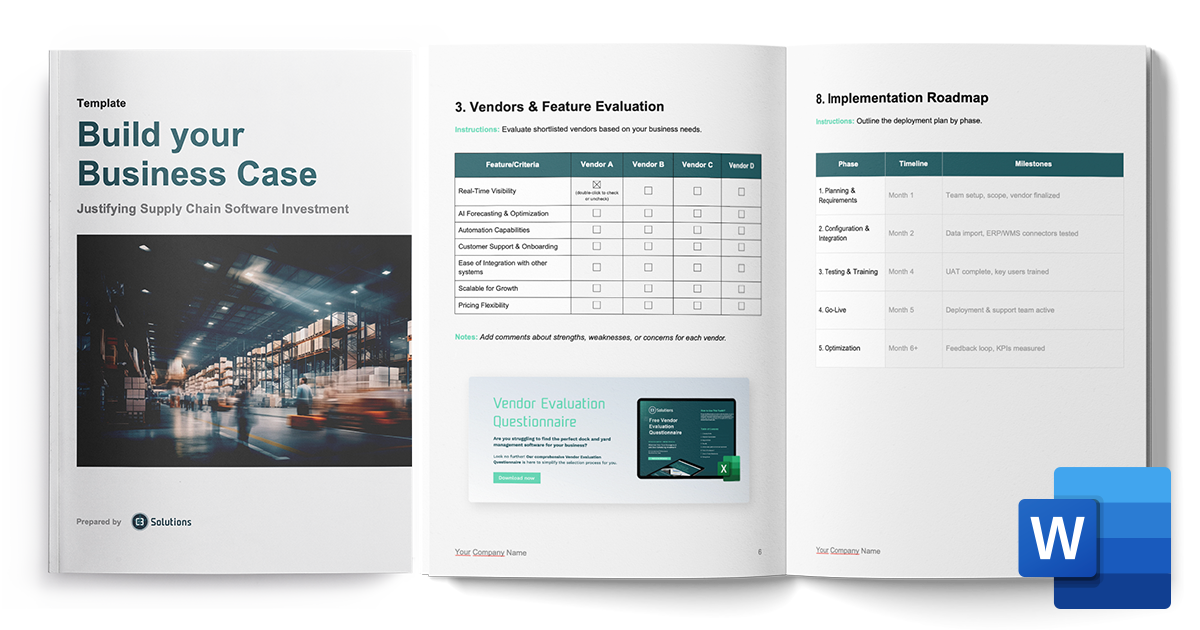This screenshot has width=1200, height=630.
Task: Click the Excel icon on the questionnaire banner
Action: click(727, 471)
